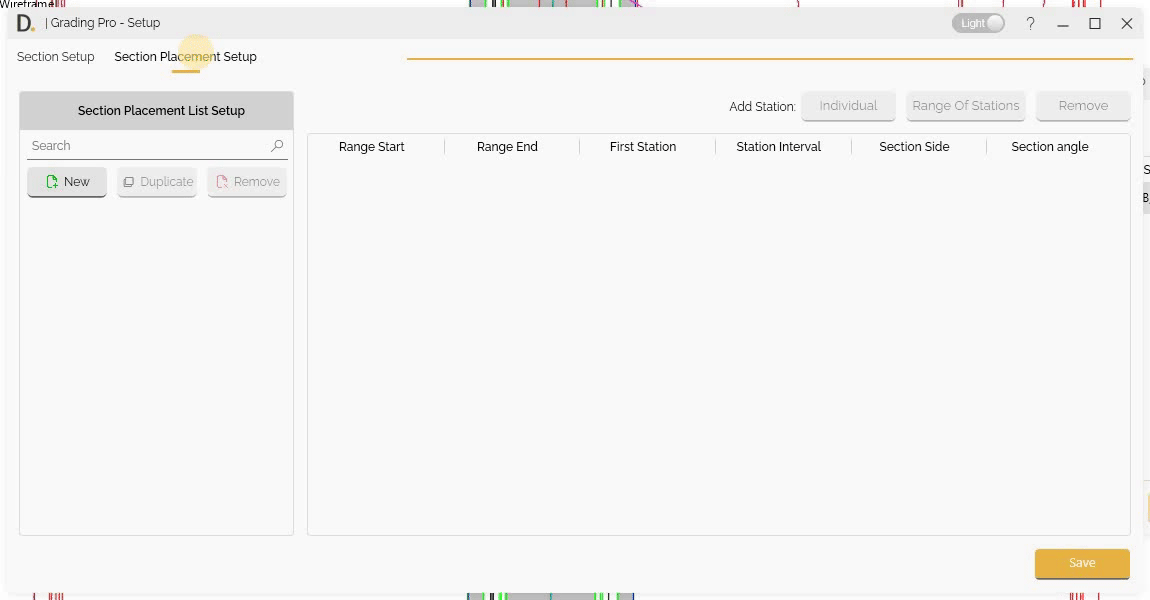Image resolution: width=1150 pixels, height=600 pixels.
Task: Click the Section Side column header
Action: click(913, 146)
